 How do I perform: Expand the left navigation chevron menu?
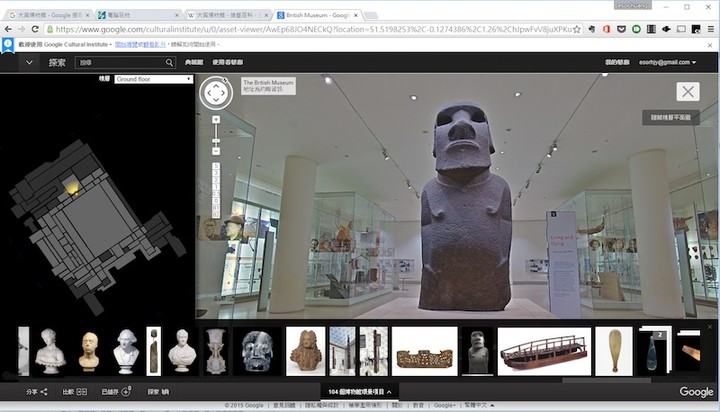(29, 63)
